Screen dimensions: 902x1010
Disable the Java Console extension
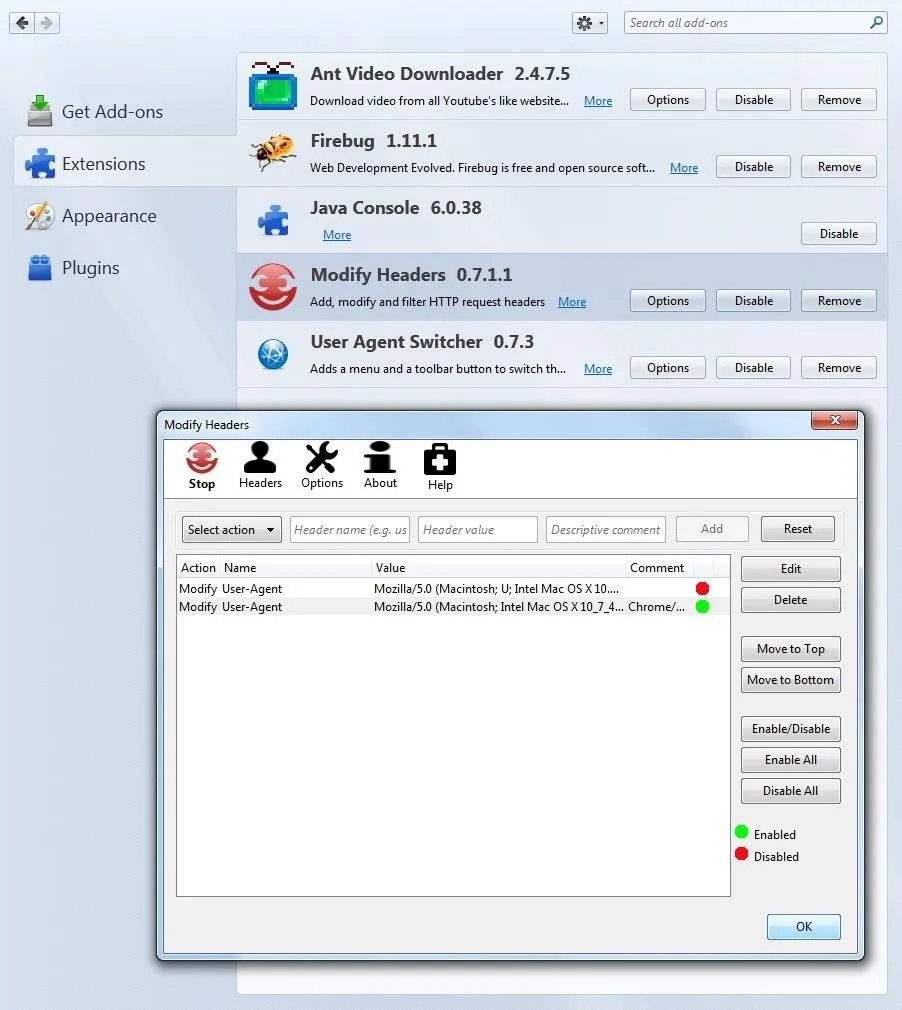coord(839,234)
